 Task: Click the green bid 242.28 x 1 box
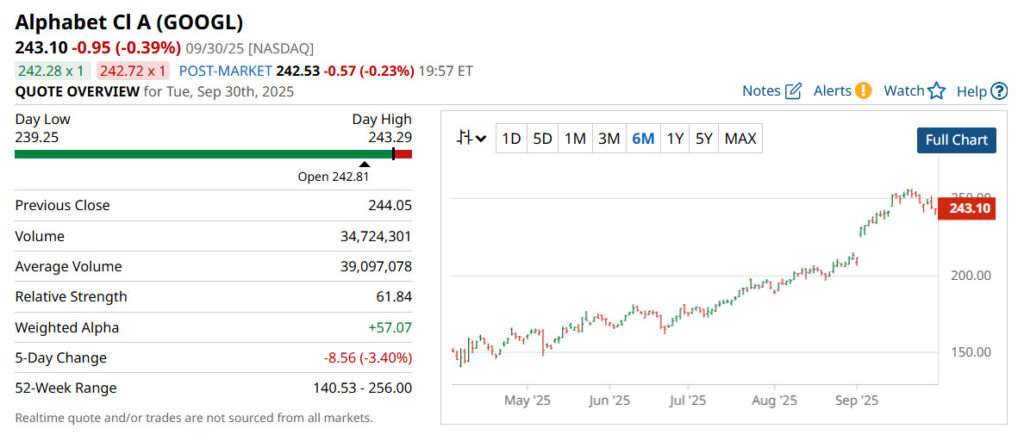[x=52, y=71]
